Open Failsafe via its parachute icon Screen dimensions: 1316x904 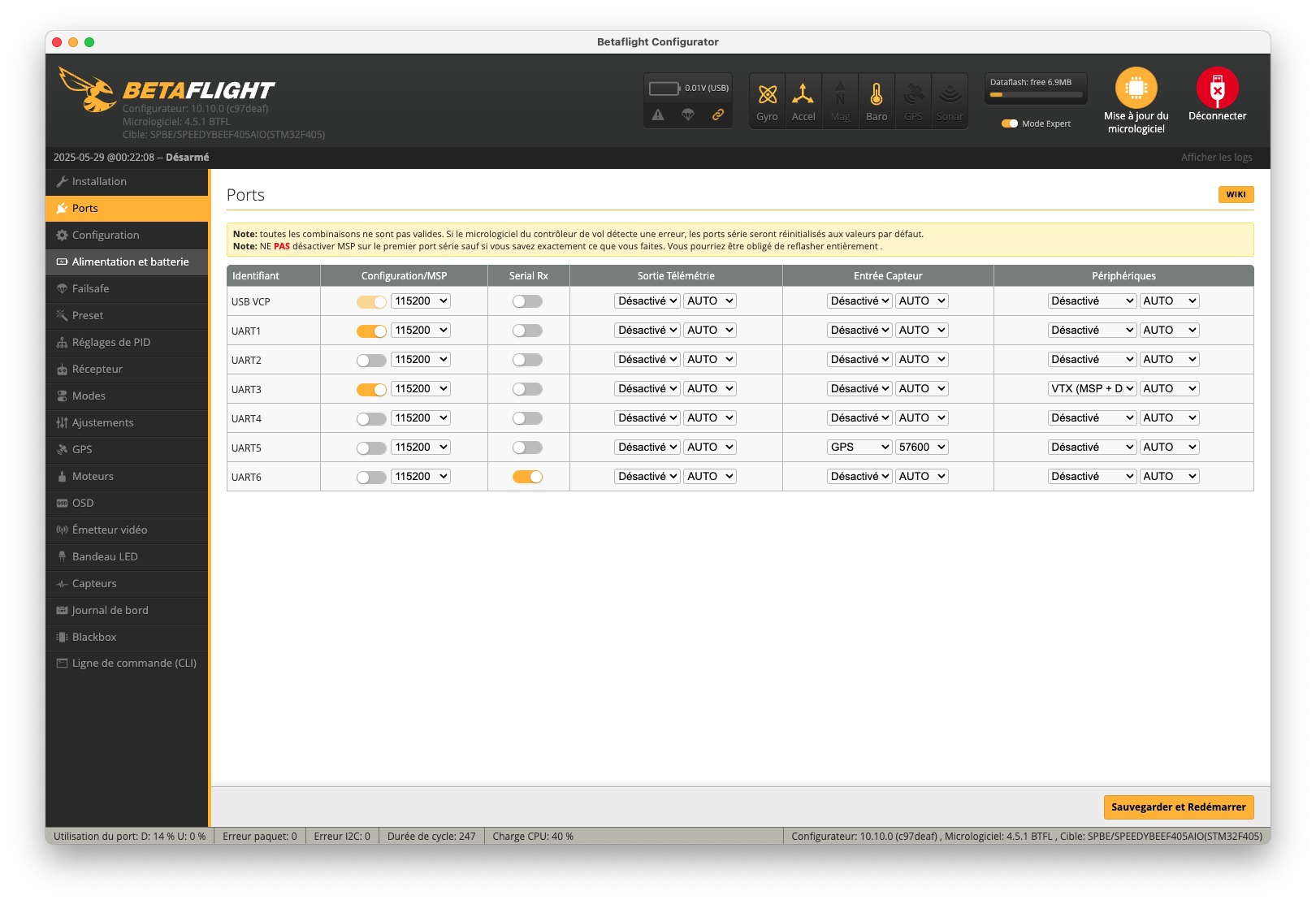click(x=62, y=288)
